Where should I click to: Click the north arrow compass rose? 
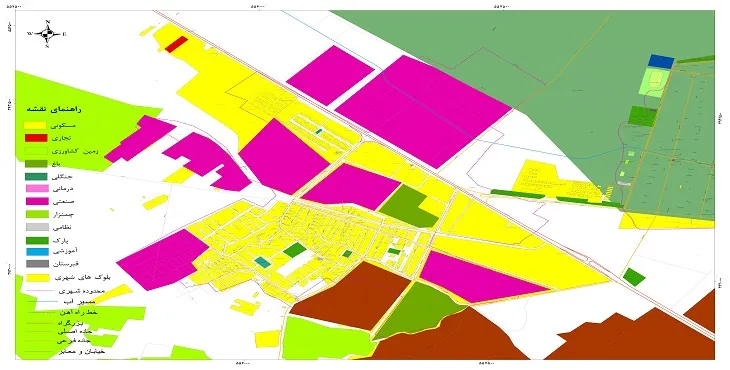coord(47,34)
